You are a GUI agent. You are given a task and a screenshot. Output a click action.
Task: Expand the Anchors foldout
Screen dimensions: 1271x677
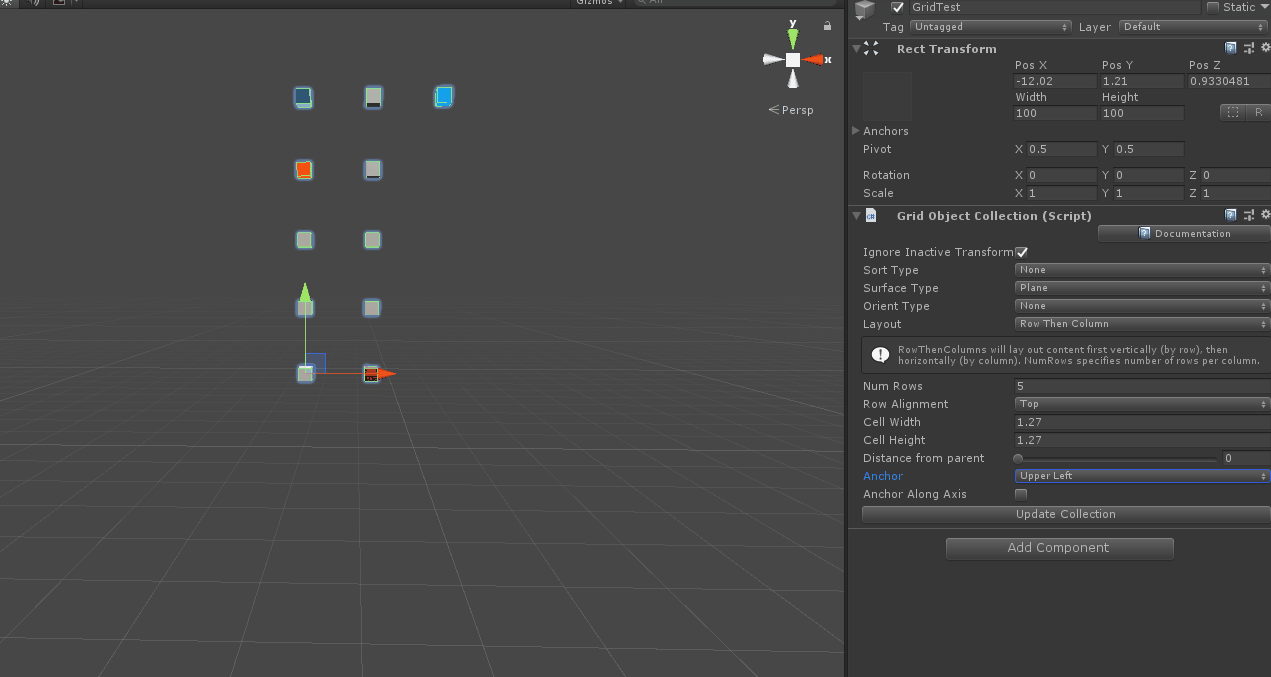(x=856, y=131)
